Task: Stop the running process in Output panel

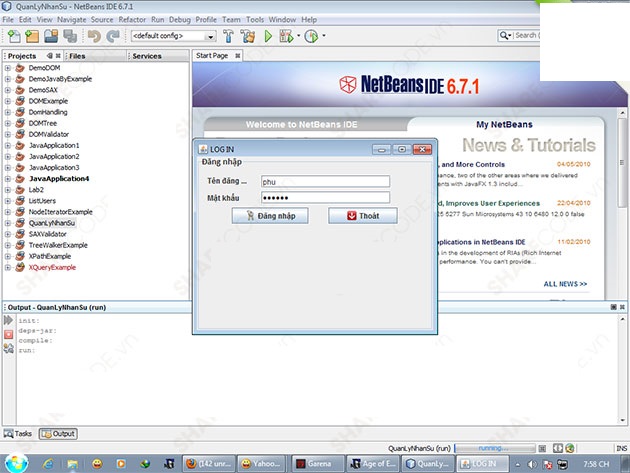Action: tap(8, 333)
